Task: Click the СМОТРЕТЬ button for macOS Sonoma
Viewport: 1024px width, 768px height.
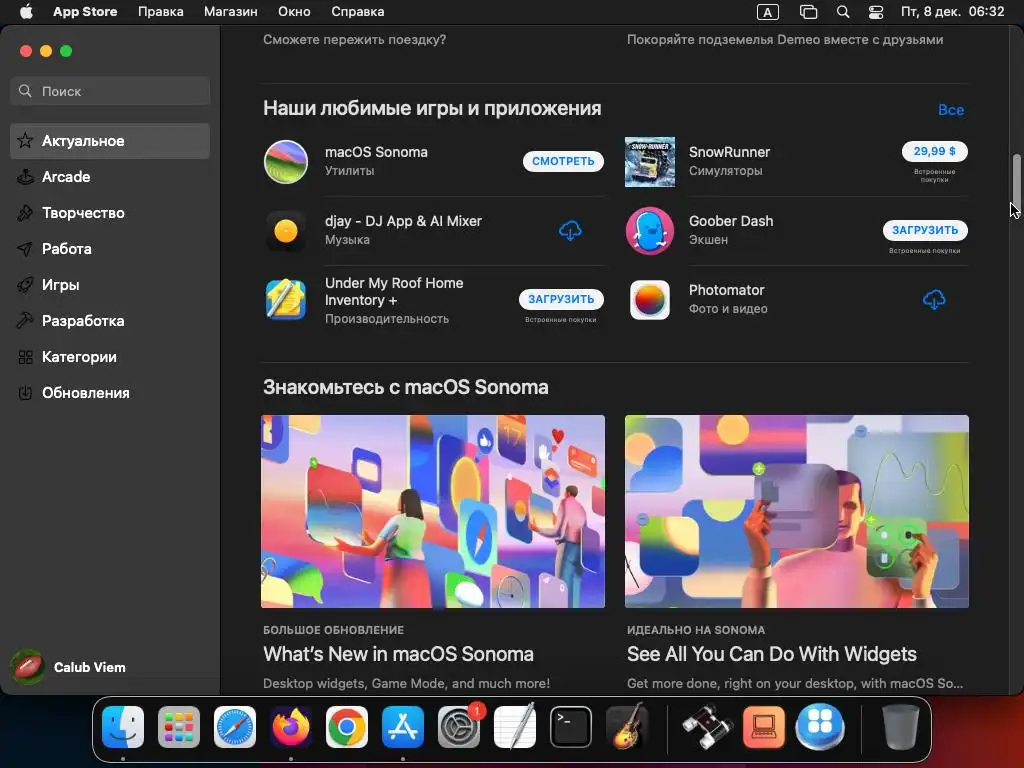Action: [x=563, y=161]
